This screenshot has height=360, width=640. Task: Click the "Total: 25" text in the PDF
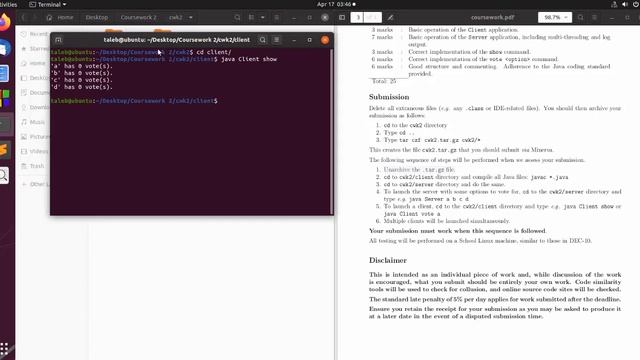pyautogui.click(x=384, y=81)
